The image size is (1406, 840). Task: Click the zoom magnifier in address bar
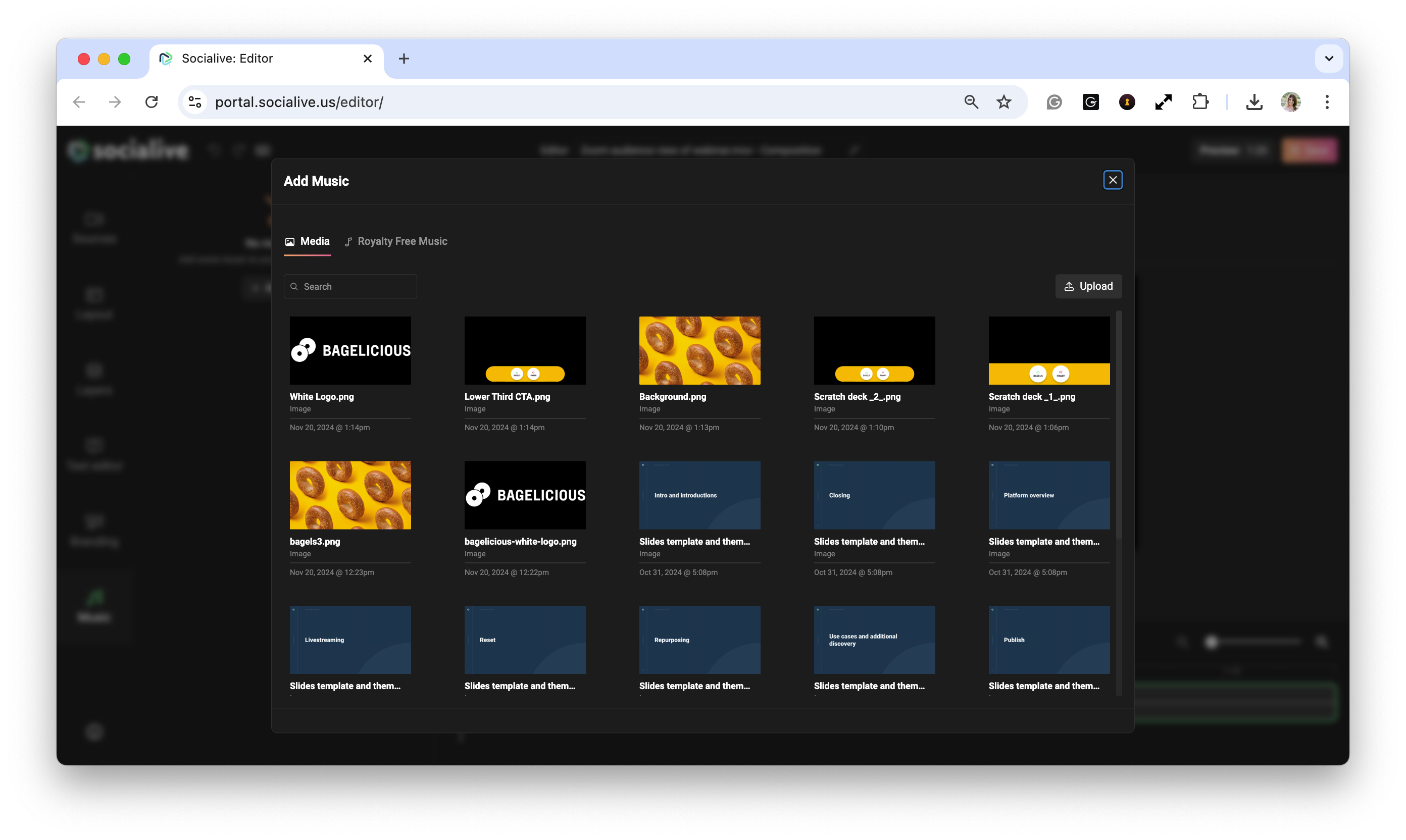[971, 102]
